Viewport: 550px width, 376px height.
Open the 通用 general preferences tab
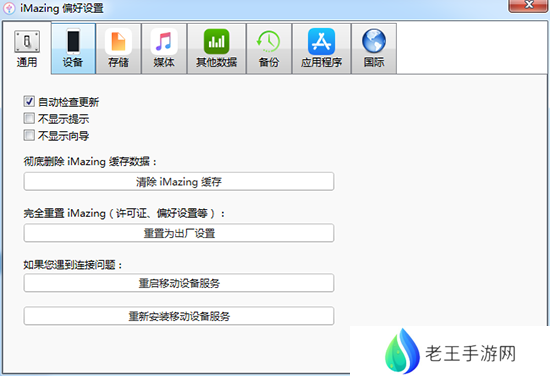click(27, 48)
